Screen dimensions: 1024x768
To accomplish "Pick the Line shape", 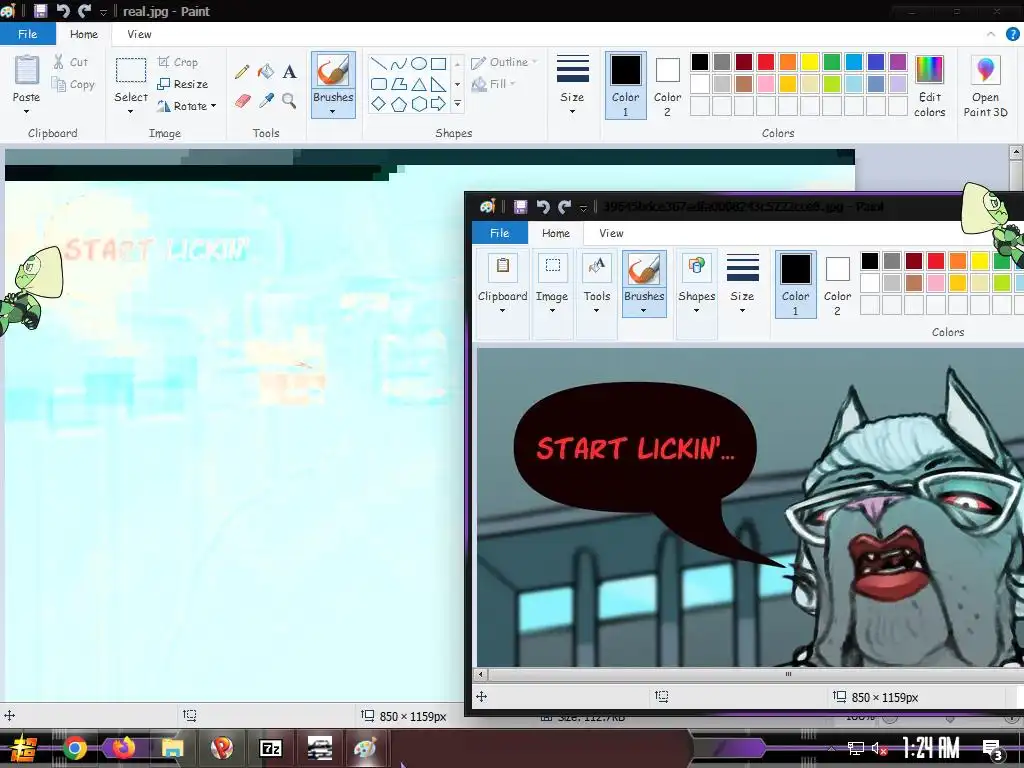I will 378,63.
